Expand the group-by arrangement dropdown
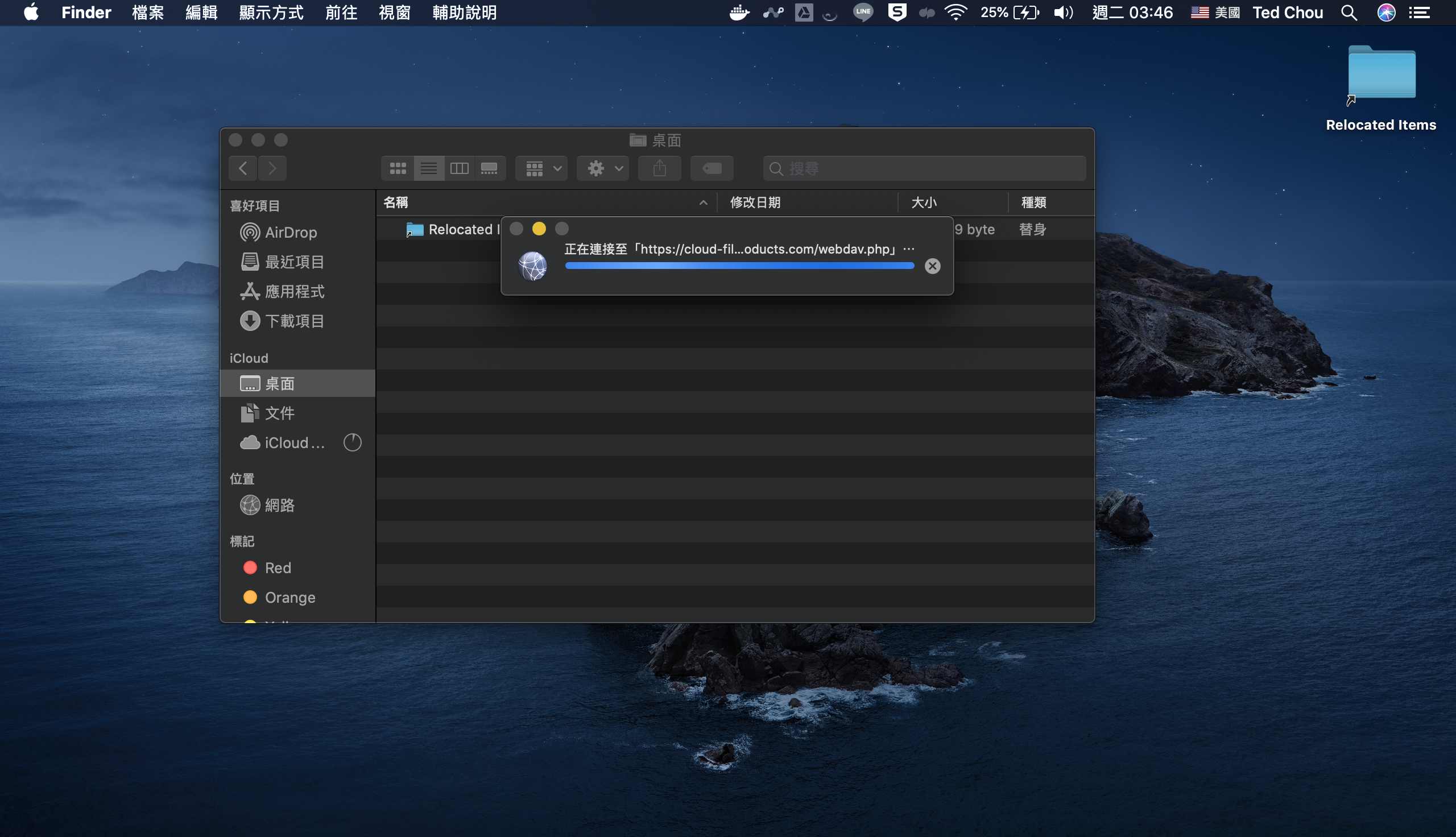1456x837 pixels. 541,168
